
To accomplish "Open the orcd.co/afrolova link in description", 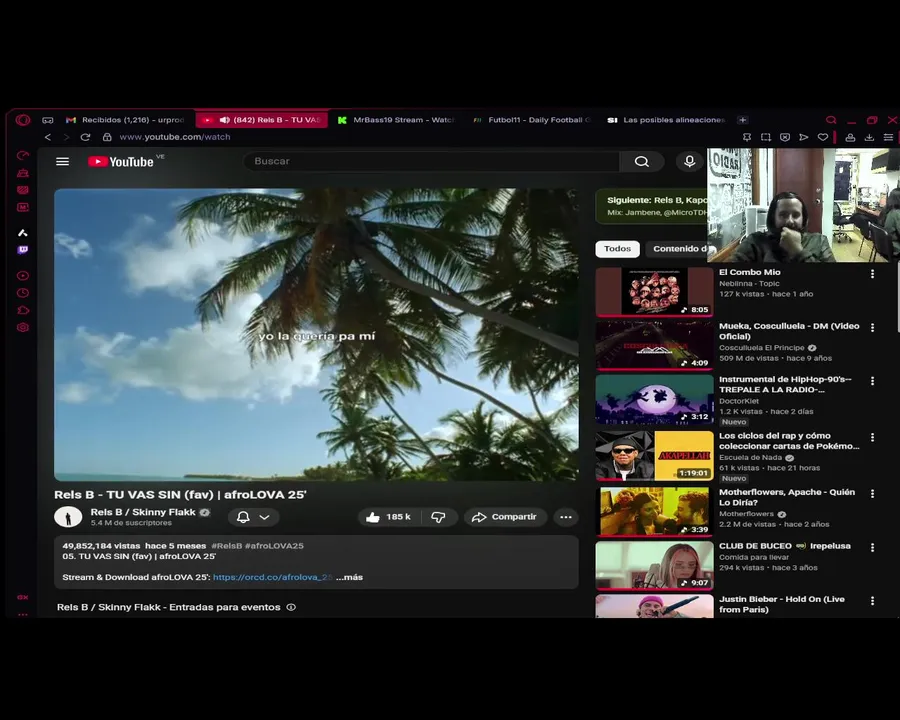I will [x=273, y=577].
